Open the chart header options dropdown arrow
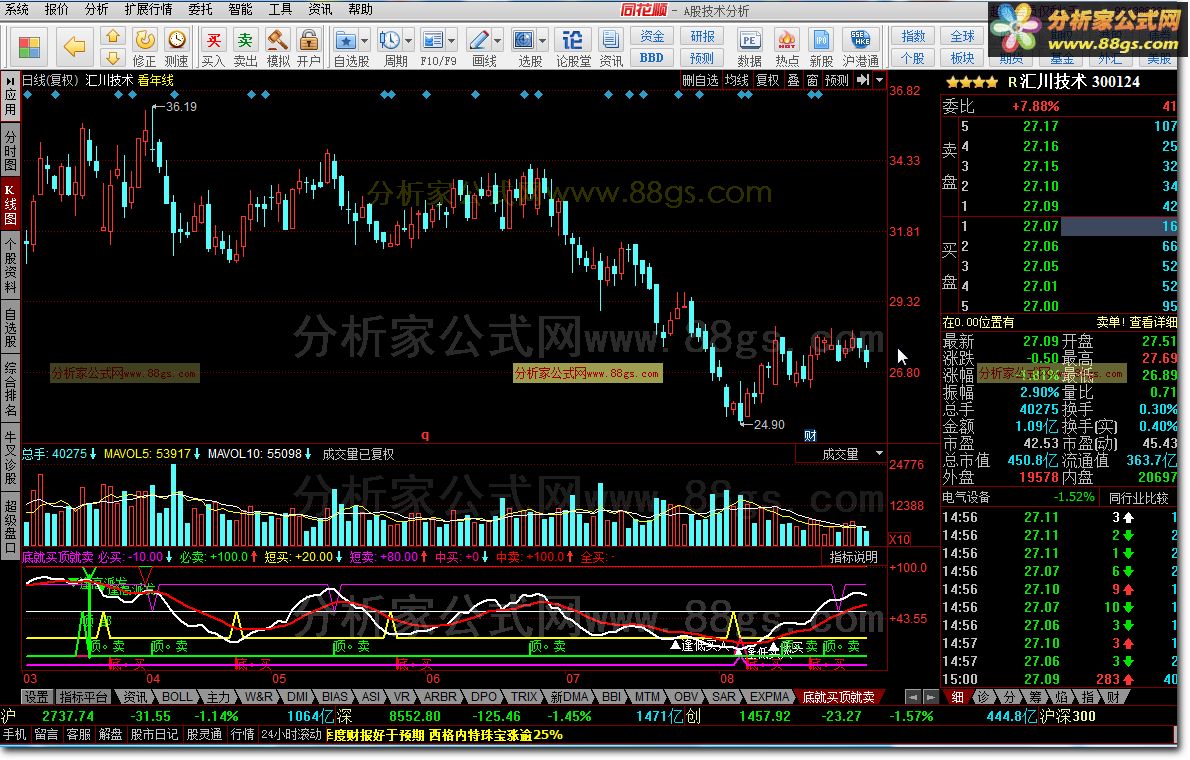The width and height of the screenshot is (1190, 760). click(880, 80)
